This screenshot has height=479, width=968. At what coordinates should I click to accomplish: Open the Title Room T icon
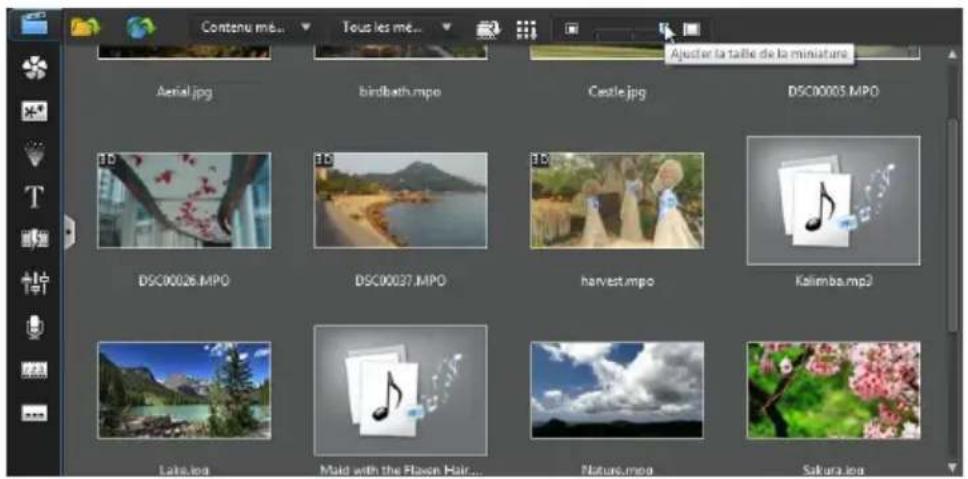34,197
